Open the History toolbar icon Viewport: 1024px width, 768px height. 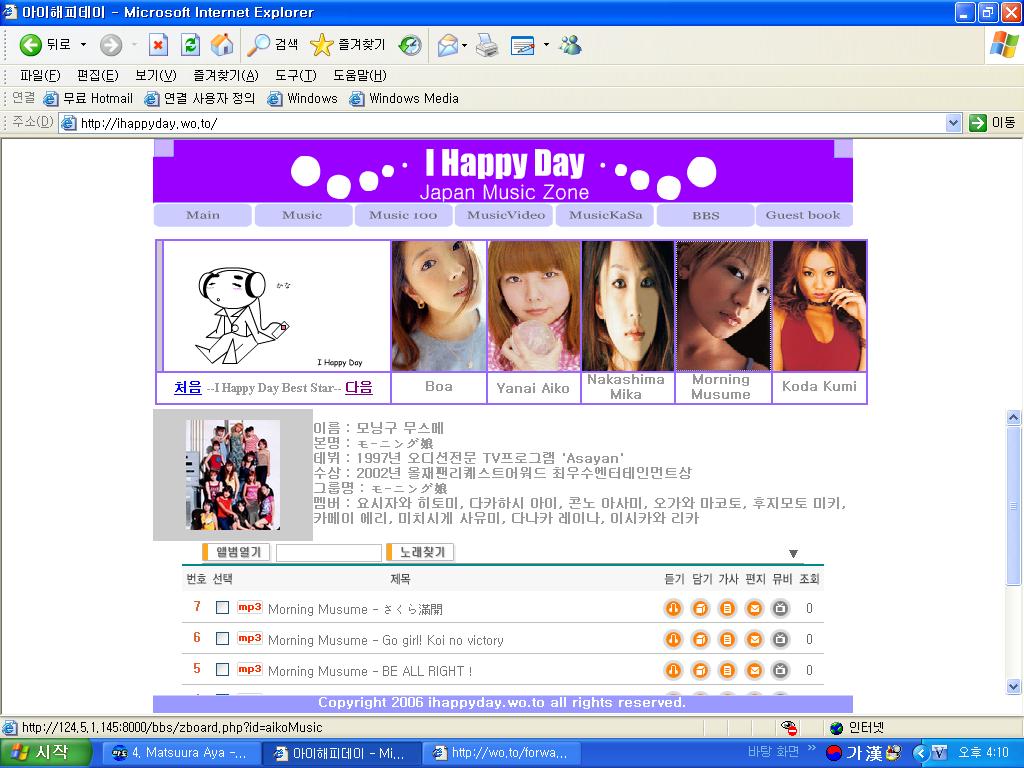coord(410,45)
